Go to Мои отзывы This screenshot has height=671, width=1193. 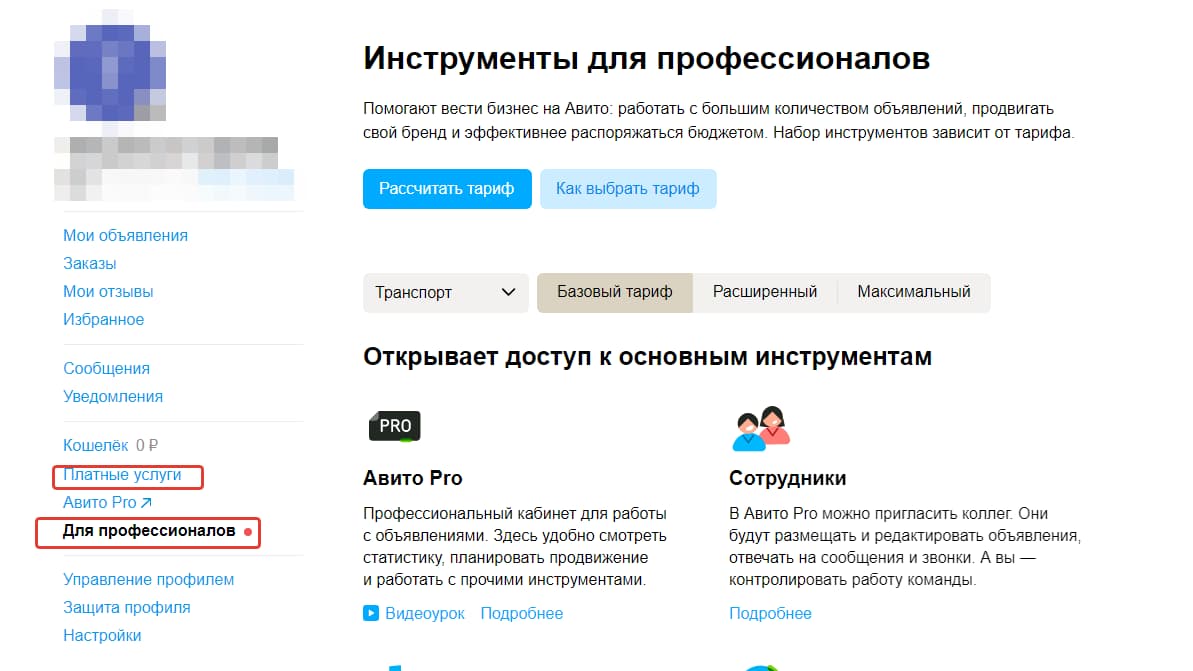108,292
